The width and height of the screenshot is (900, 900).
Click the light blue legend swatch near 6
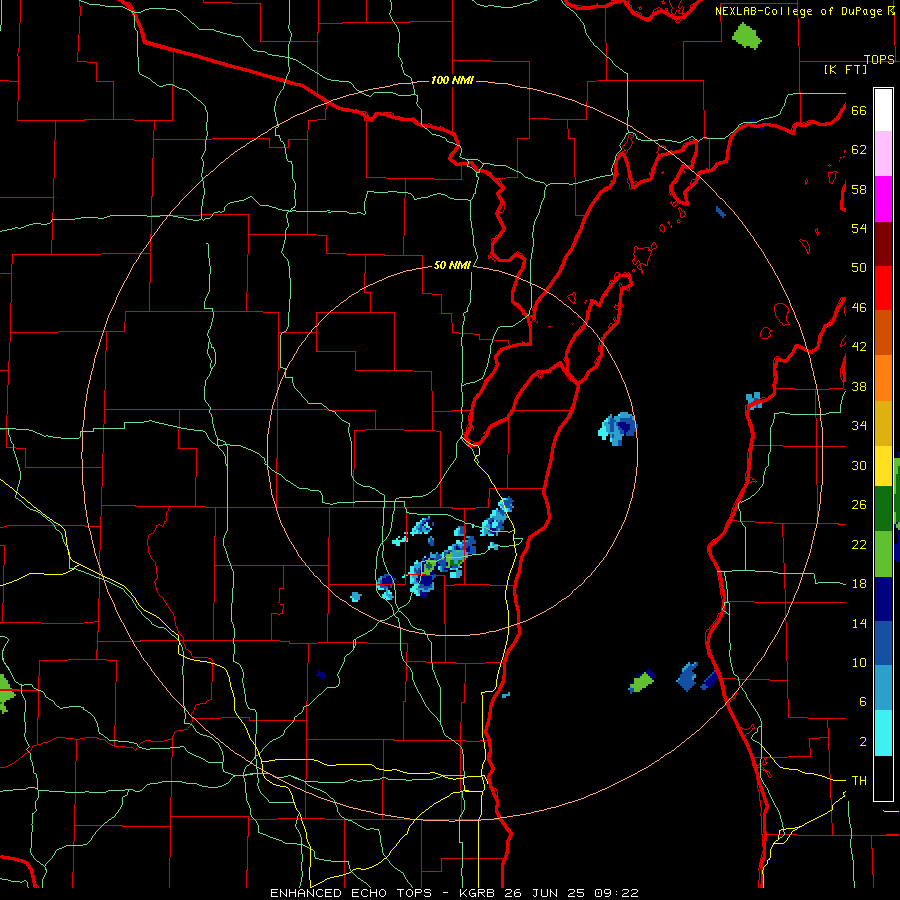tap(883, 688)
